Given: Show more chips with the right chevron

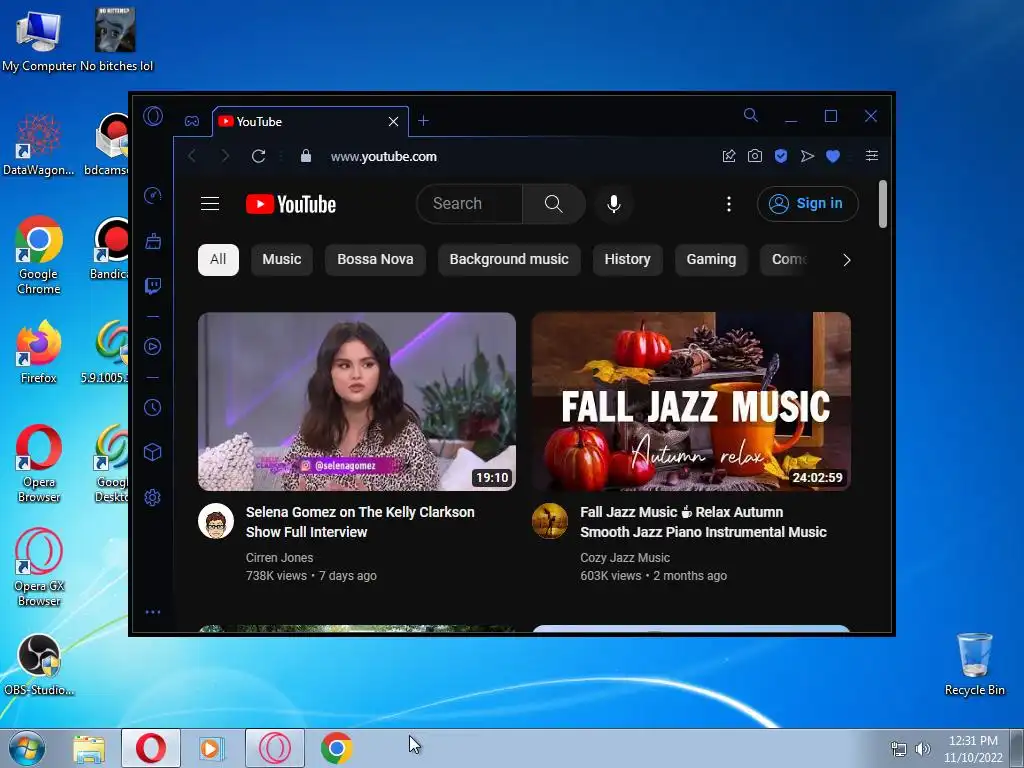Looking at the screenshot, I should pos(846,260).
